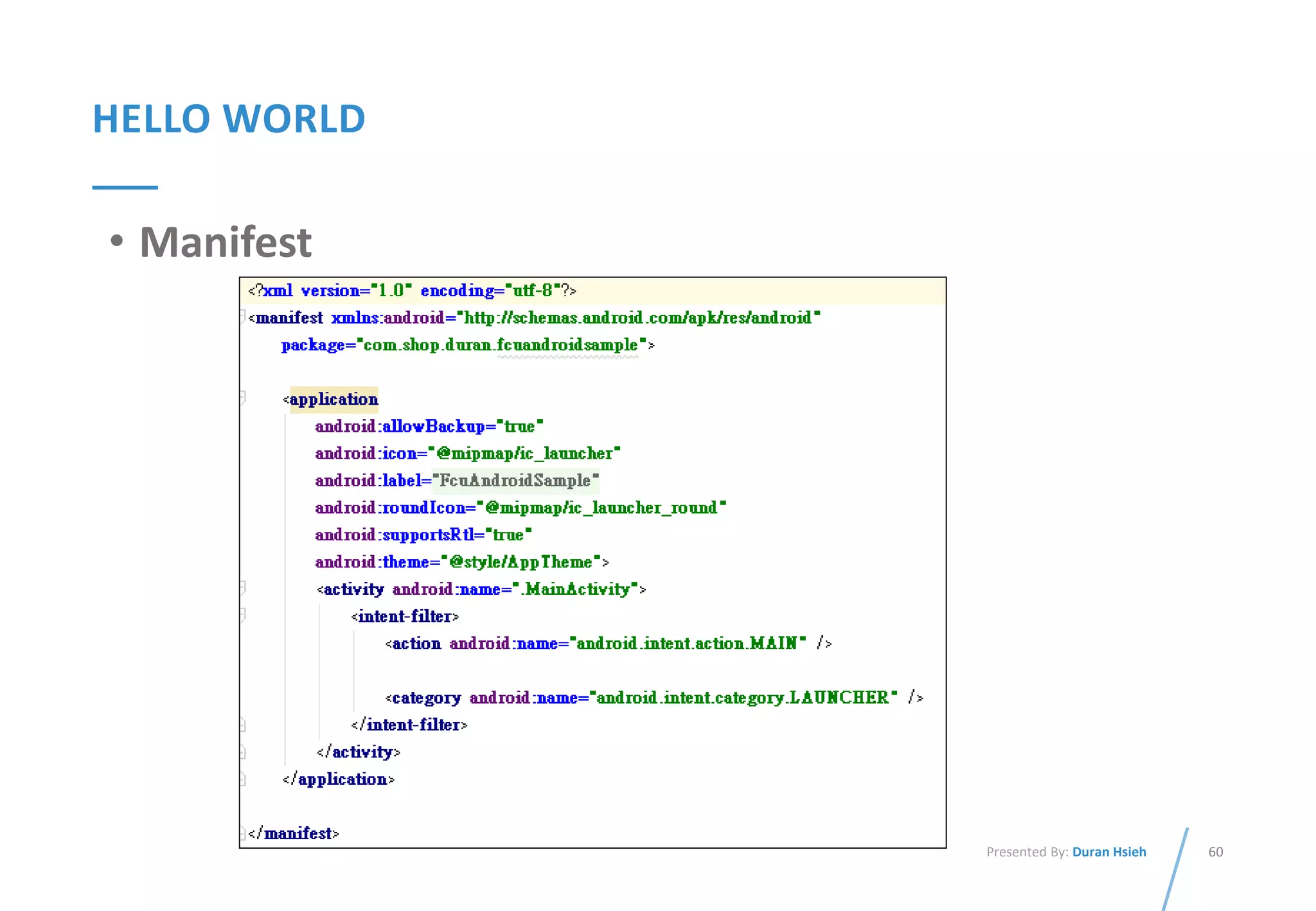Click the HELLO WORLD slide title
This screenshot has width=1316, height=911.
pos(229,119)
